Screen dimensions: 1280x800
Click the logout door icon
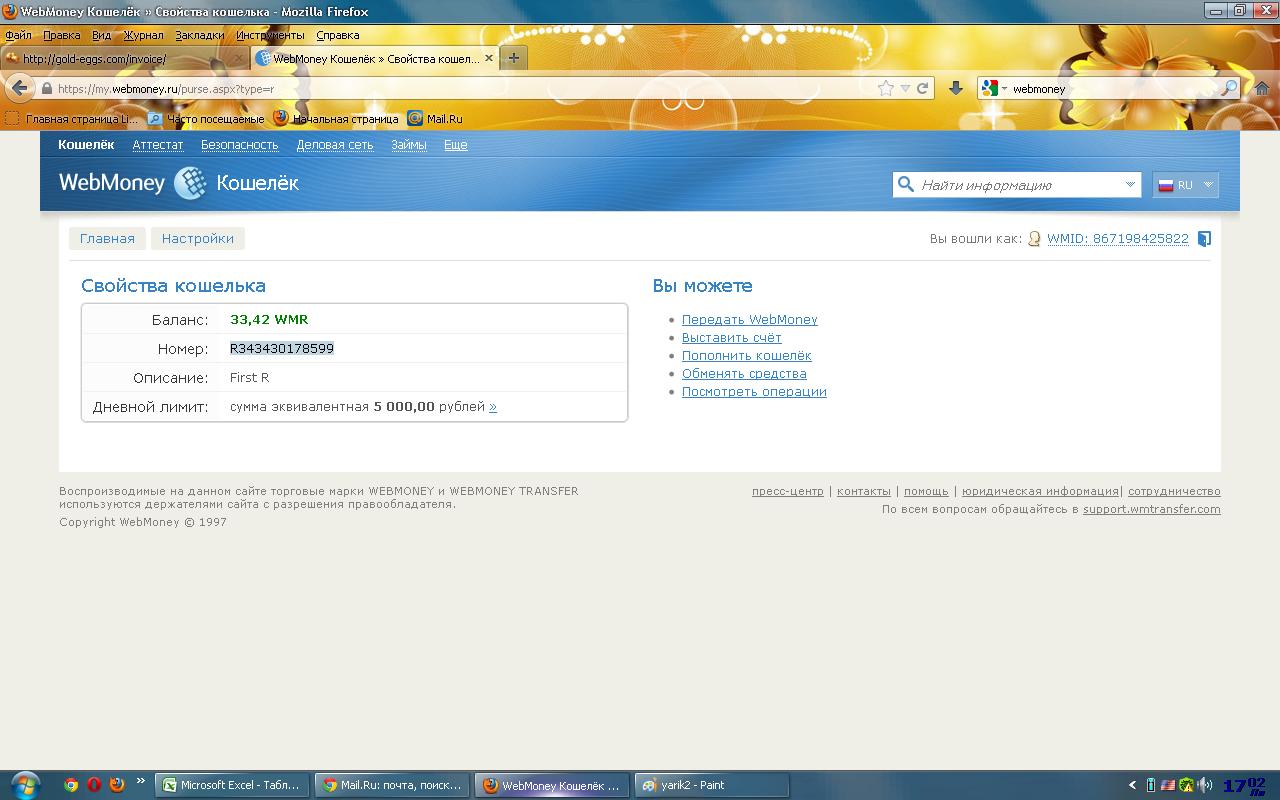(1204, 238)
